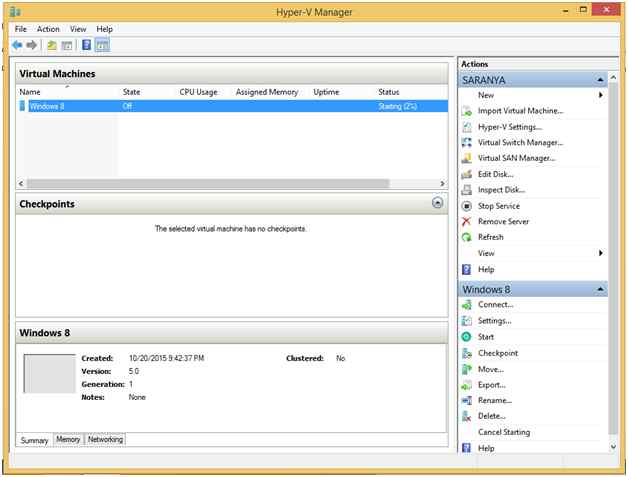
Task: Click the Delete action icon
Action: [467, 417]
